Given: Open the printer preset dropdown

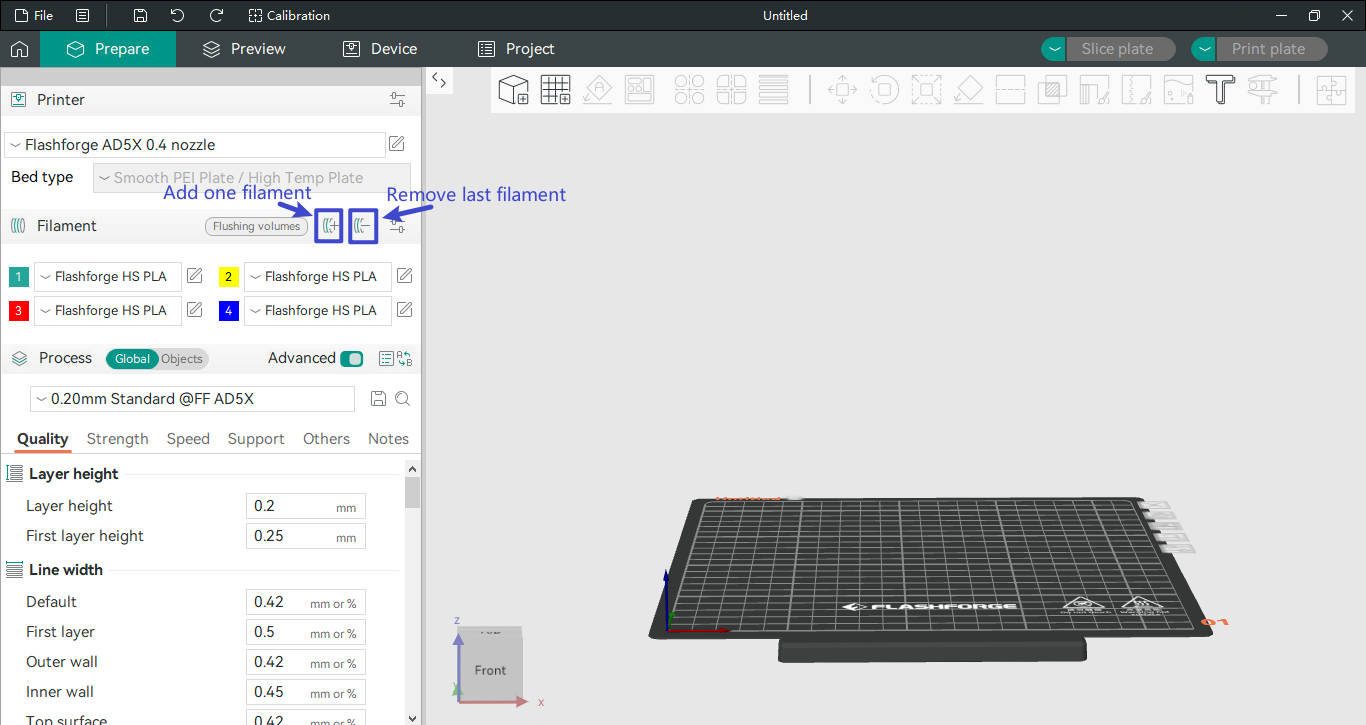Looking at the screenshot, I should coord(195,144).
